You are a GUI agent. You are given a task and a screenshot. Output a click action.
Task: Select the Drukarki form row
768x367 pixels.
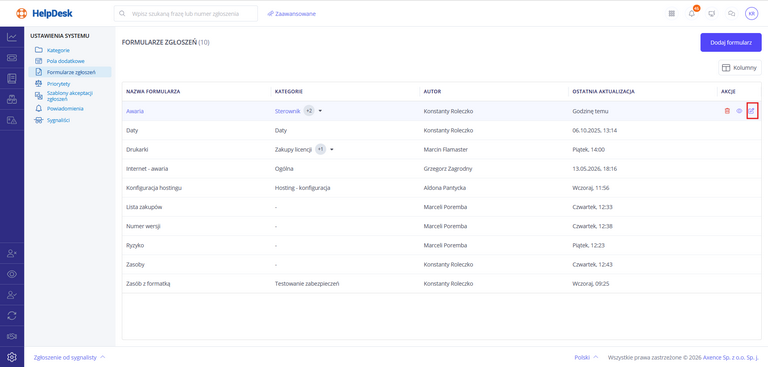click(442, 149)
